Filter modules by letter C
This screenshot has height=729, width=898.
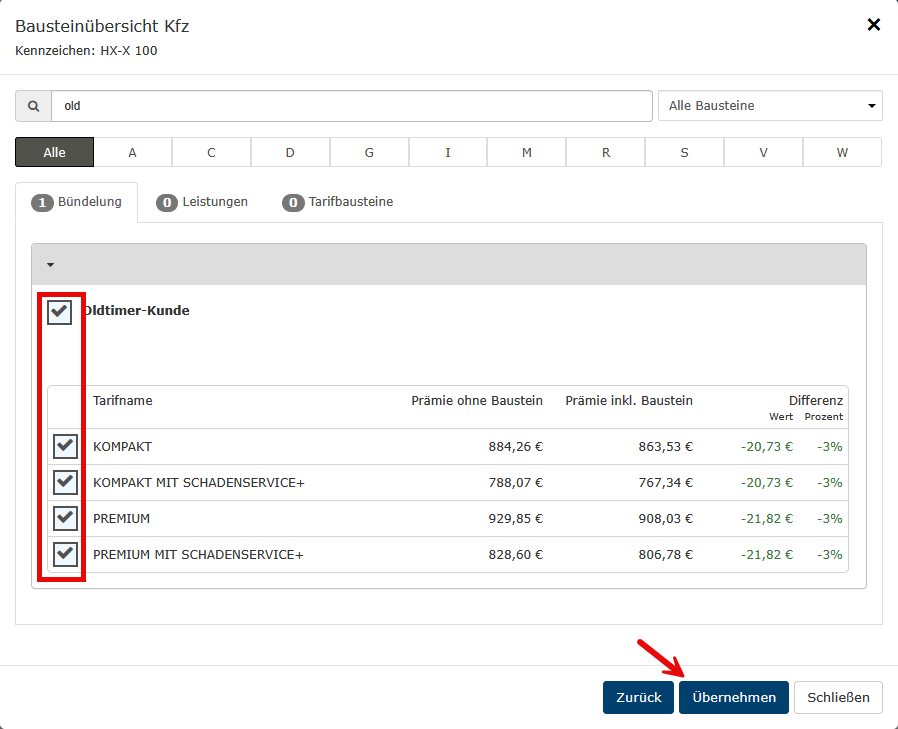tap(211, 152)
